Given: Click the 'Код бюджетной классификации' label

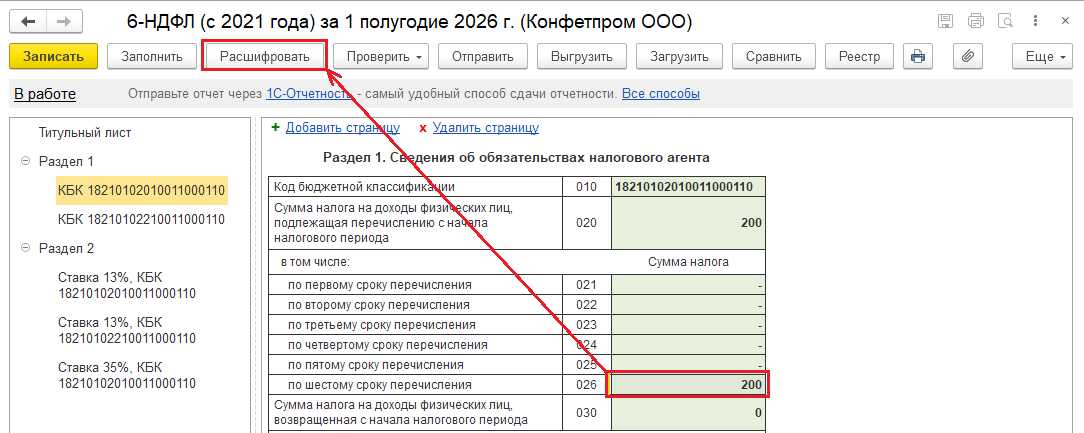Looking at the screenshot, I should pyautogui.click(x=364, y=187).
